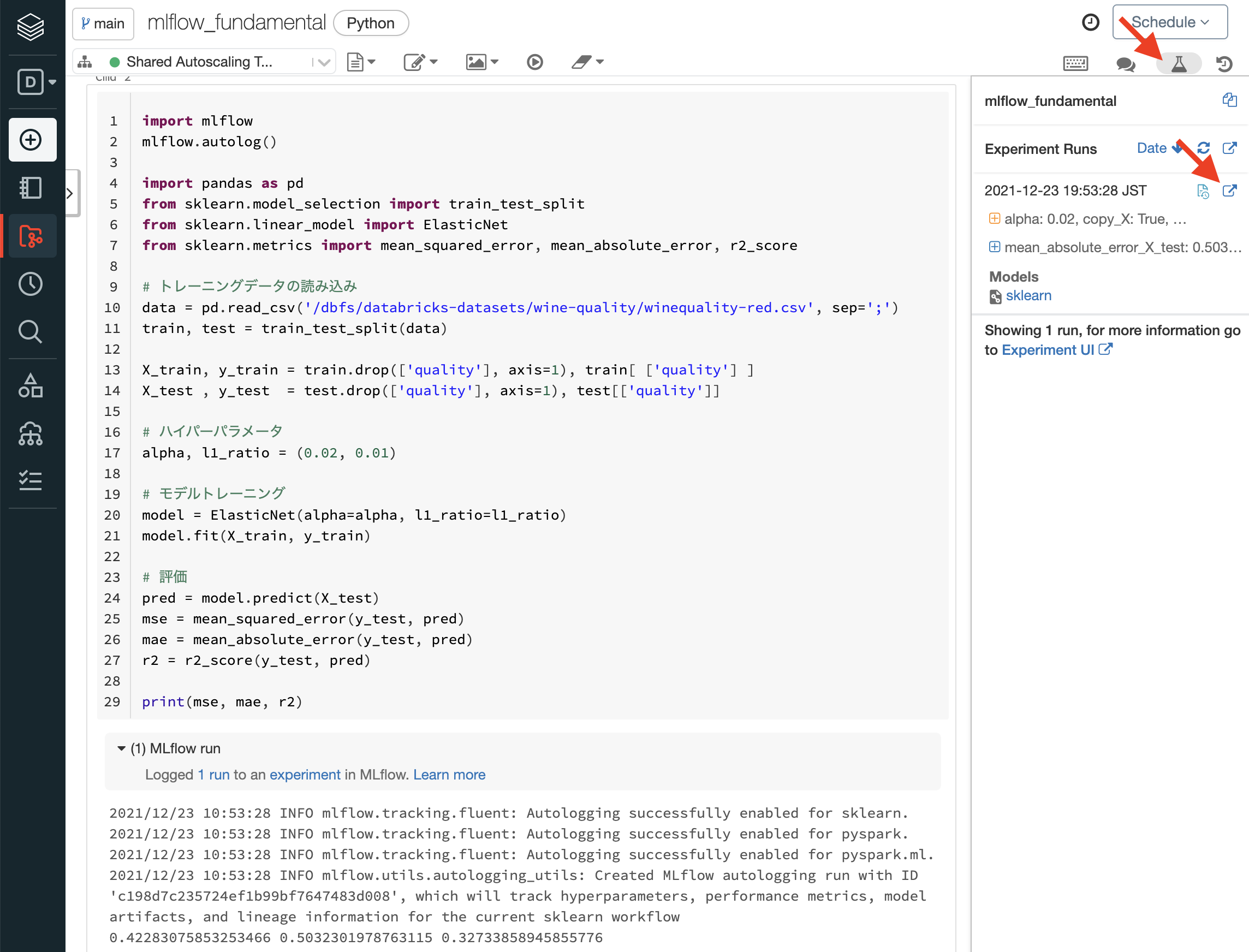The image size is (1249, 952).
Task: Click the output metrics line 0.42283075853253466
Action: tap(356, 938)
